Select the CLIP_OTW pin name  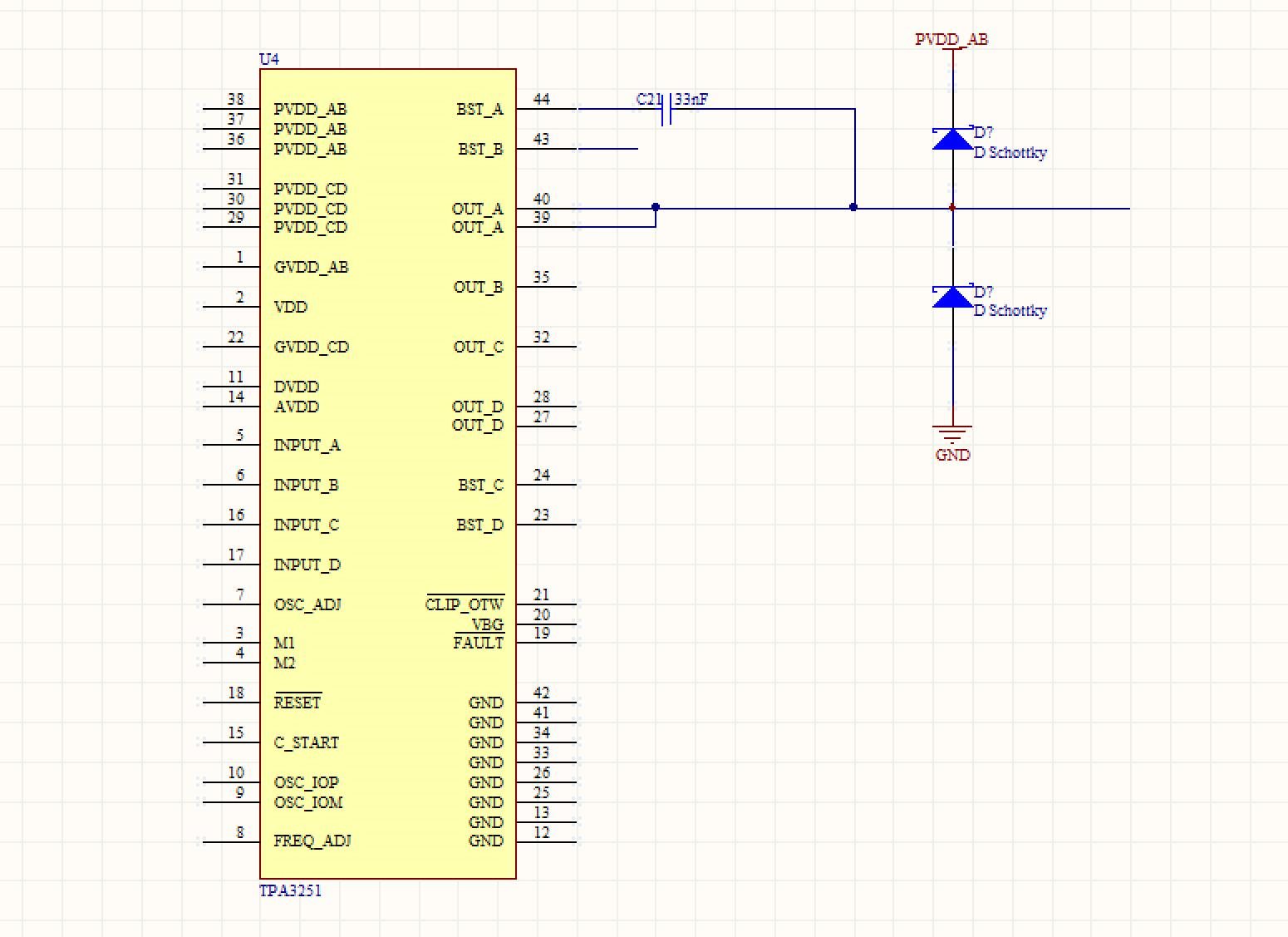tap(465, 604)
